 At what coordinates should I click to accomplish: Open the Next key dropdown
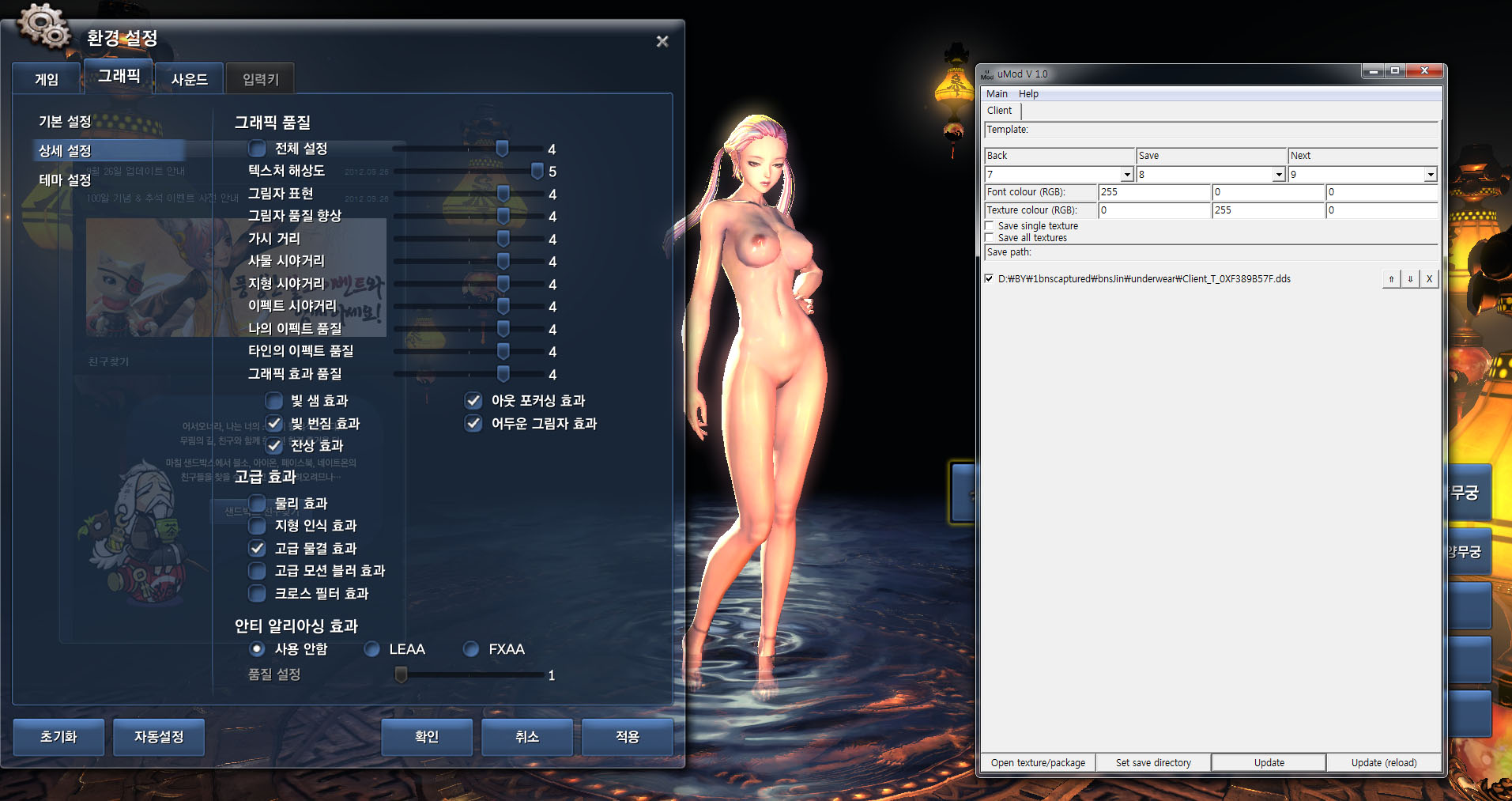pyautogui.click(x=1430, y=175)
